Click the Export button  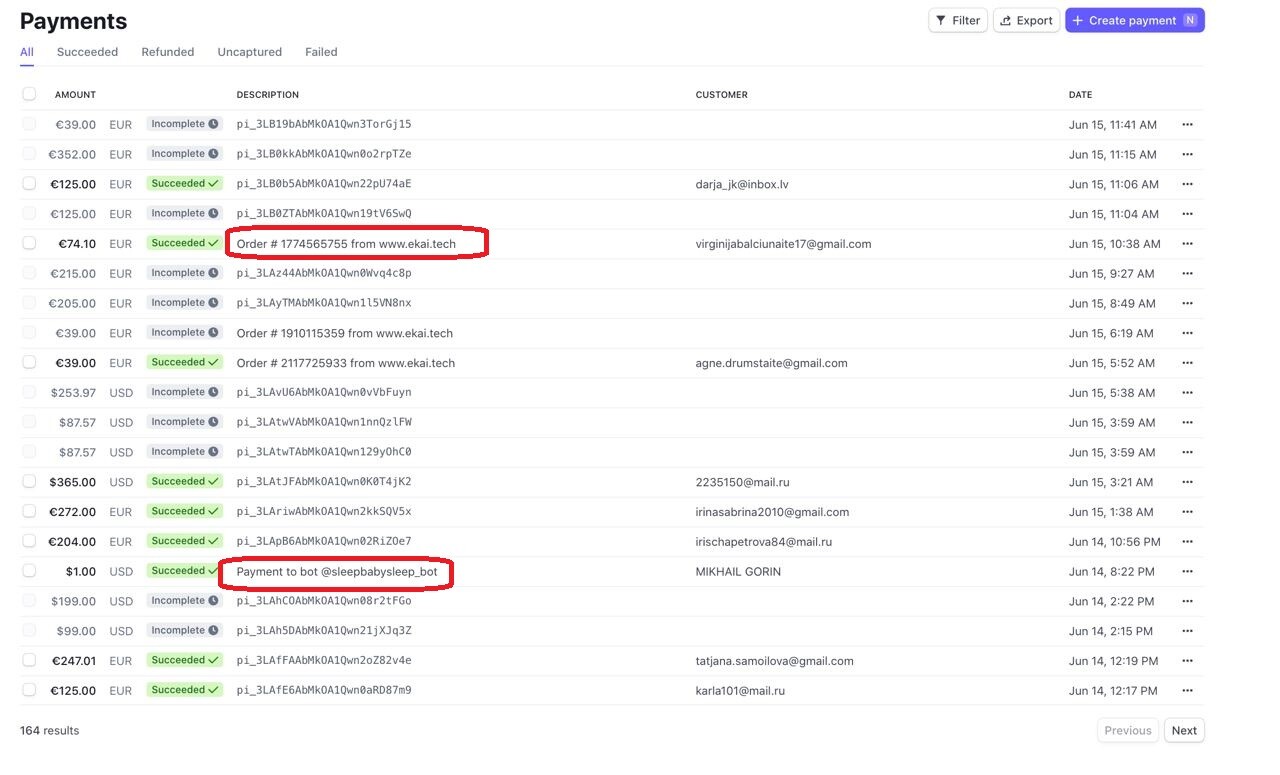1026,20
